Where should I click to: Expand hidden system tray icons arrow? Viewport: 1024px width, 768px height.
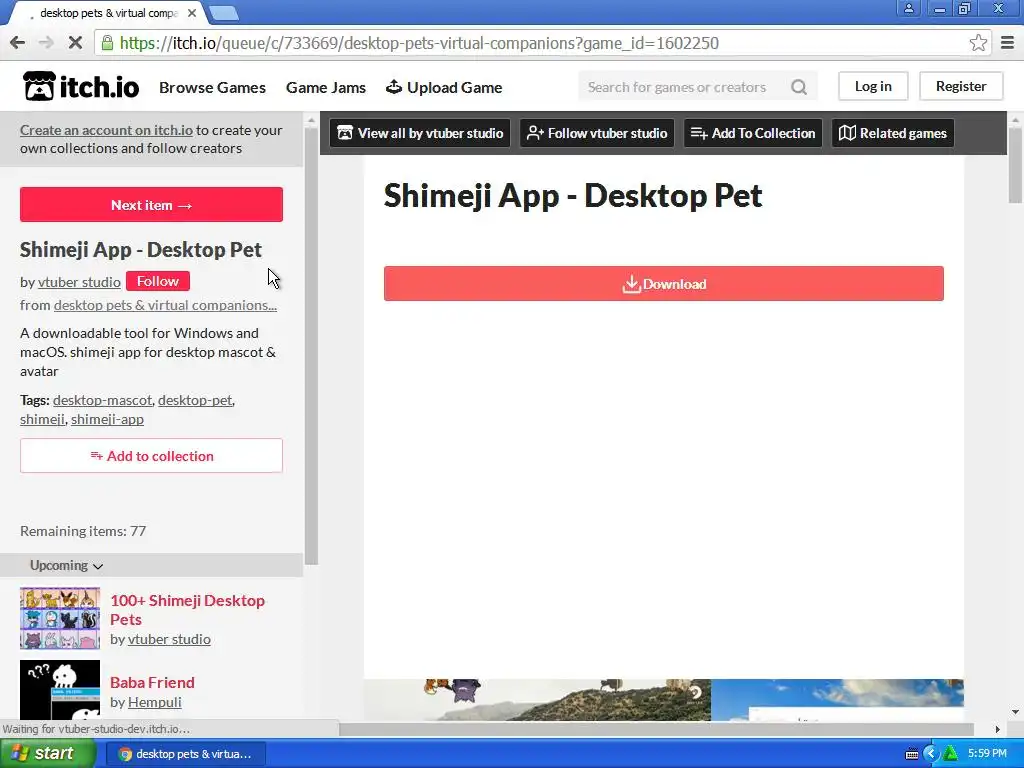click(x=931, y=754)
